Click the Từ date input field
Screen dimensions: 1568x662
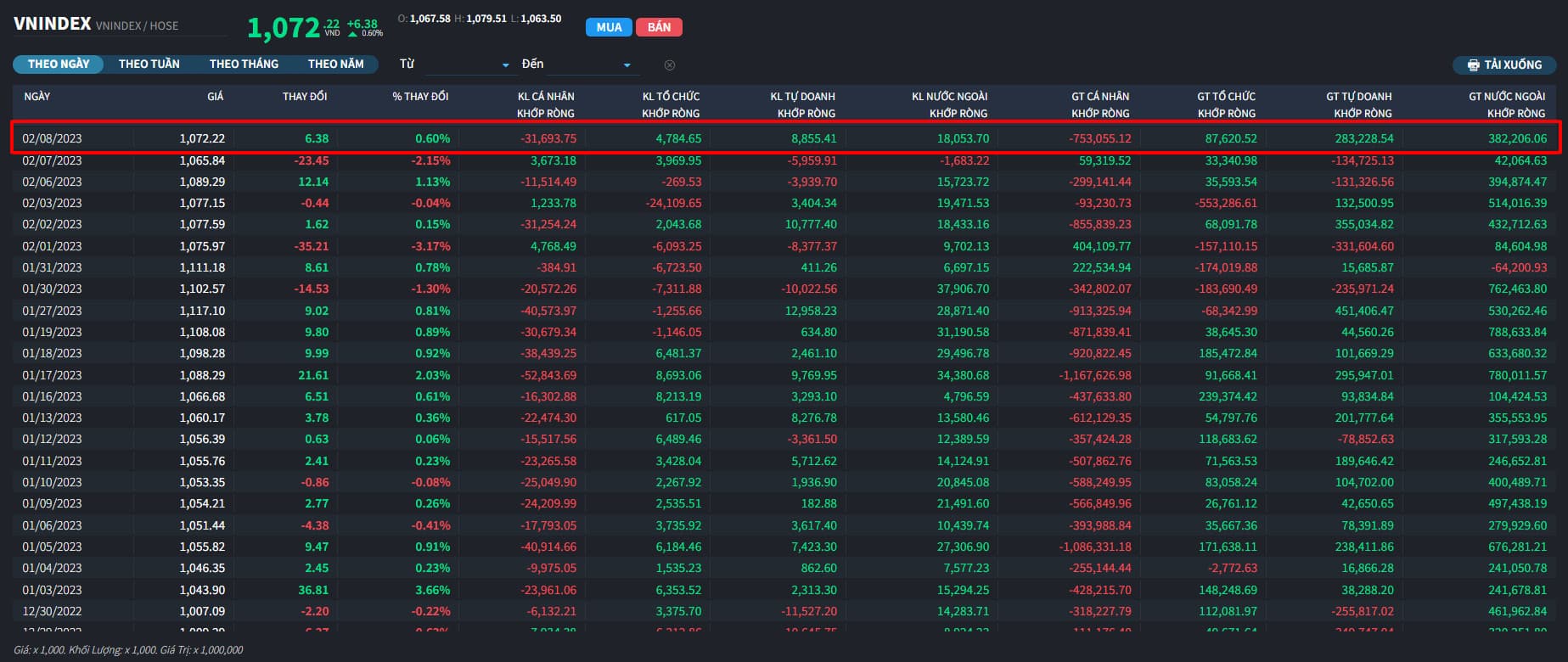click(463, 65)
